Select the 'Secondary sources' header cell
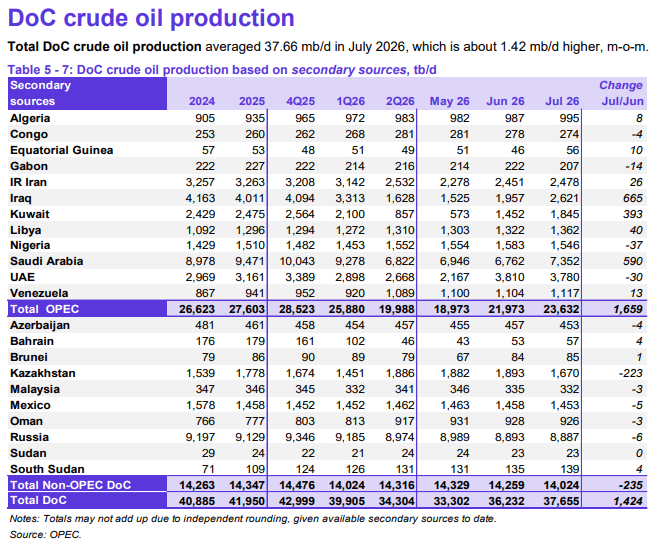666x548 pixels. pyautogui.click(x=87, y=93)
